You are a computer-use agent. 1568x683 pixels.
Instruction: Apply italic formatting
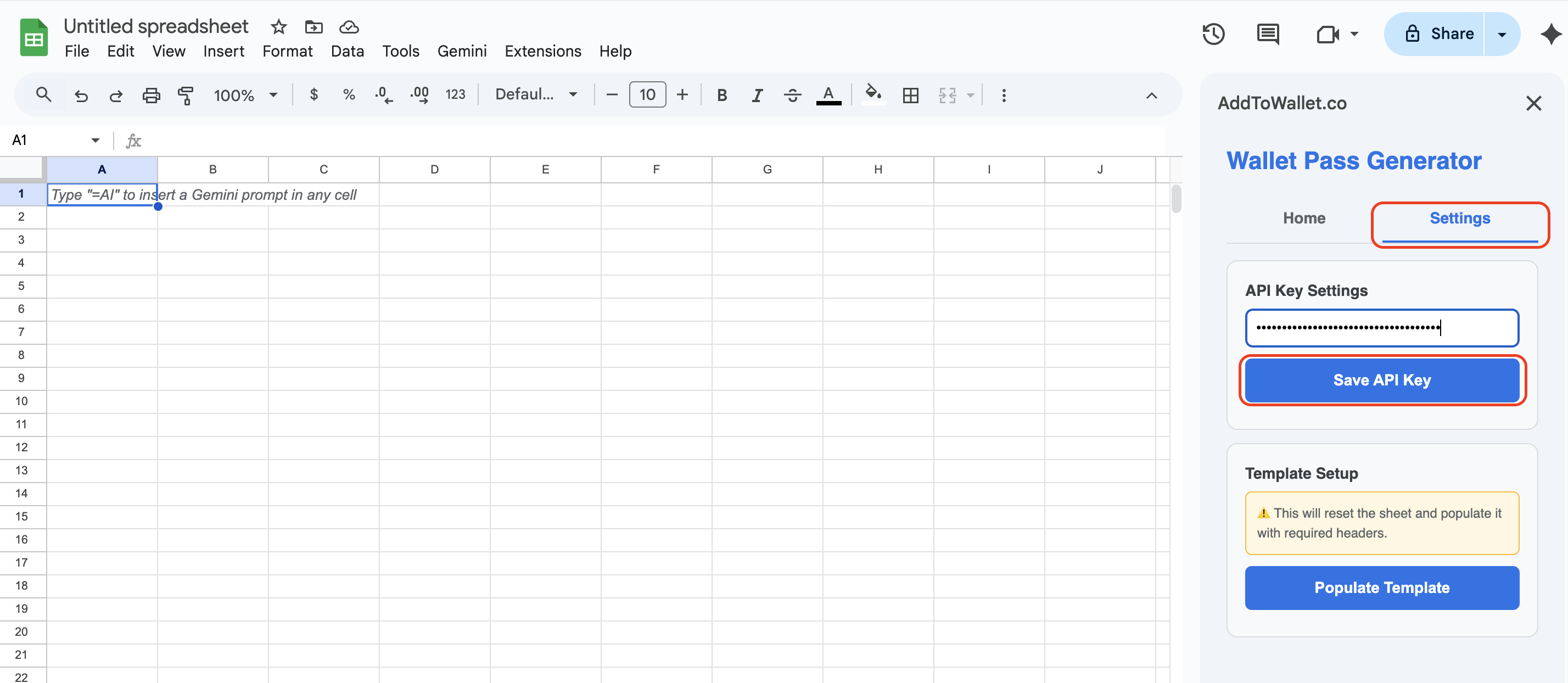click(x=757, y=95)
